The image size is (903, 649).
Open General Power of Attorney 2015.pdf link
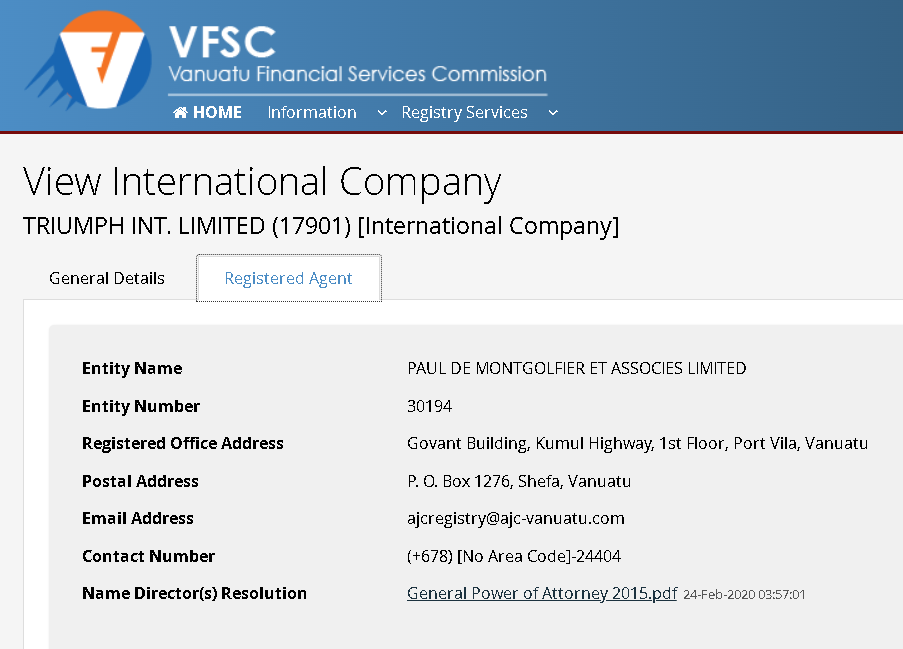click(x=542, y=593)
